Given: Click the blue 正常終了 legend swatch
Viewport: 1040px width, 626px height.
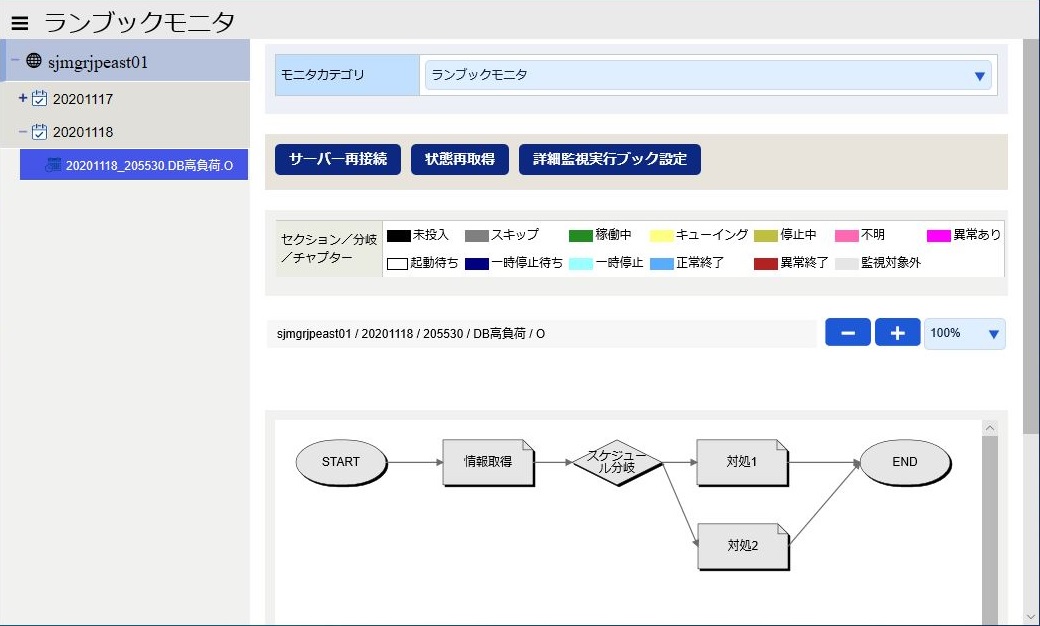Looking at the screenshot, I should pos(661,264).
